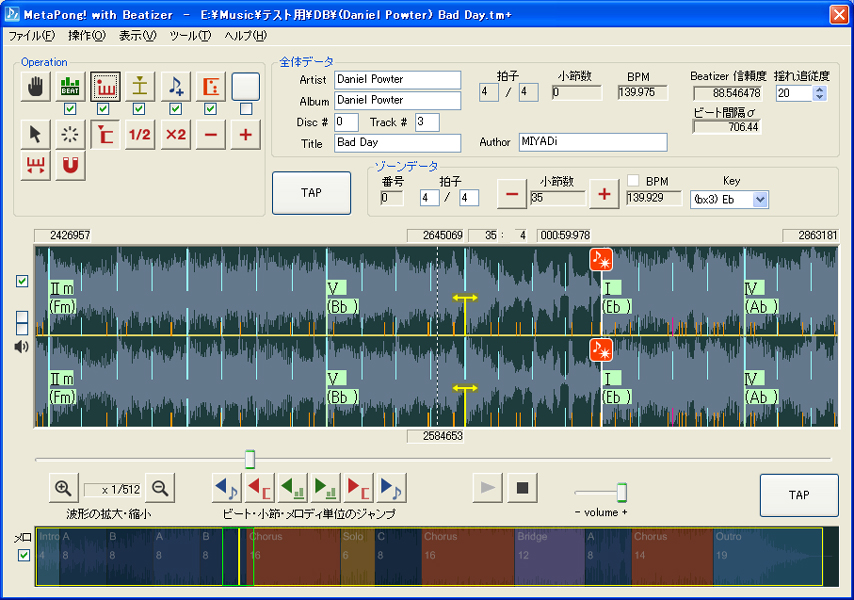The height and width of the screenshot is (600, 854).
Task: Open the Key dropdown showing Eb
Action: pos(758,199)
